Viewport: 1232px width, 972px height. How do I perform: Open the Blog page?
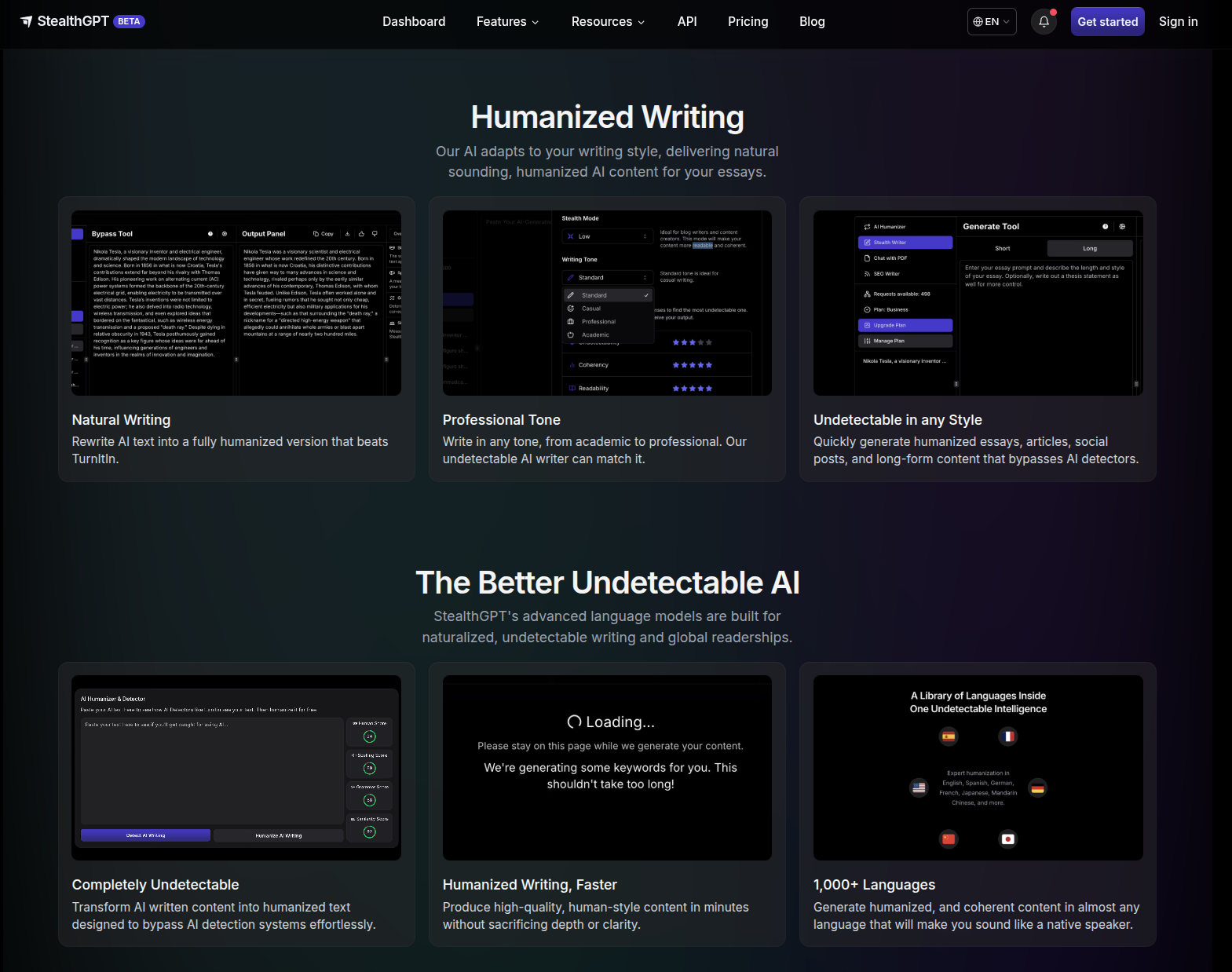812,22
